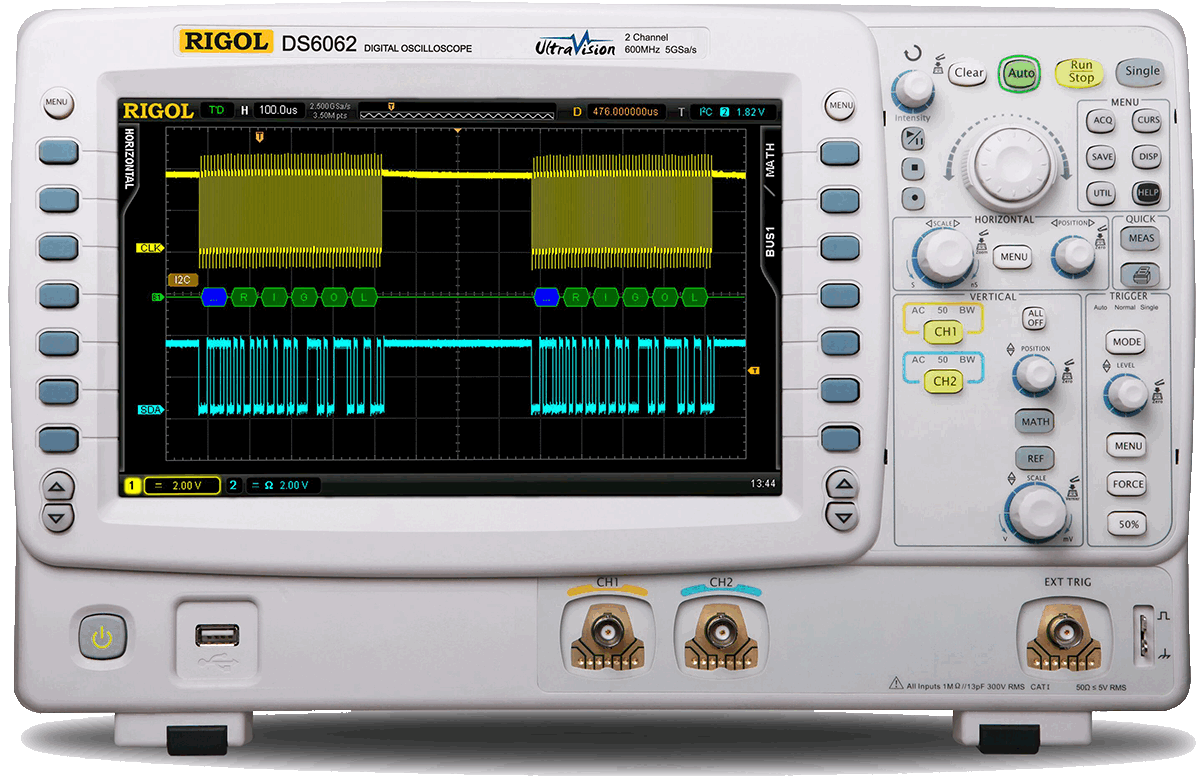Open the SAVE storage menu
Screen dimensions: 1200x777
click(x=1101, y=157)
